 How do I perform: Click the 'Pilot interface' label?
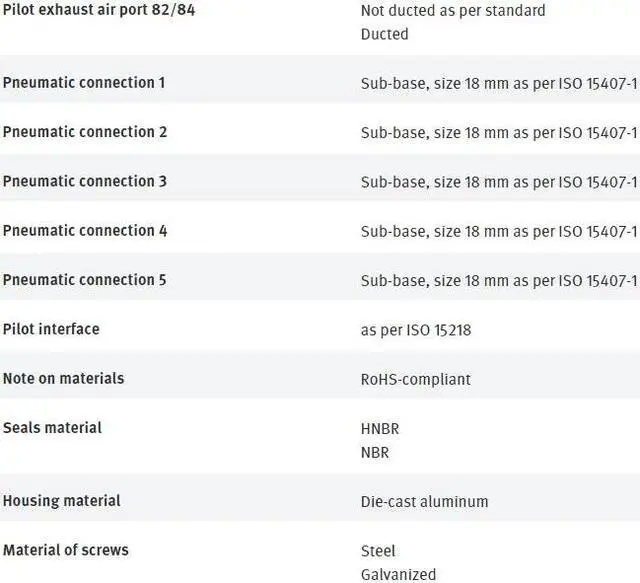click(51, 329)
